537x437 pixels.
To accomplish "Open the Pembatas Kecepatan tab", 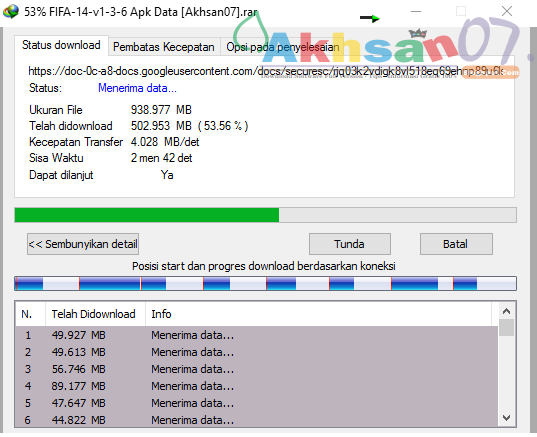I will (x=164, y=47).
